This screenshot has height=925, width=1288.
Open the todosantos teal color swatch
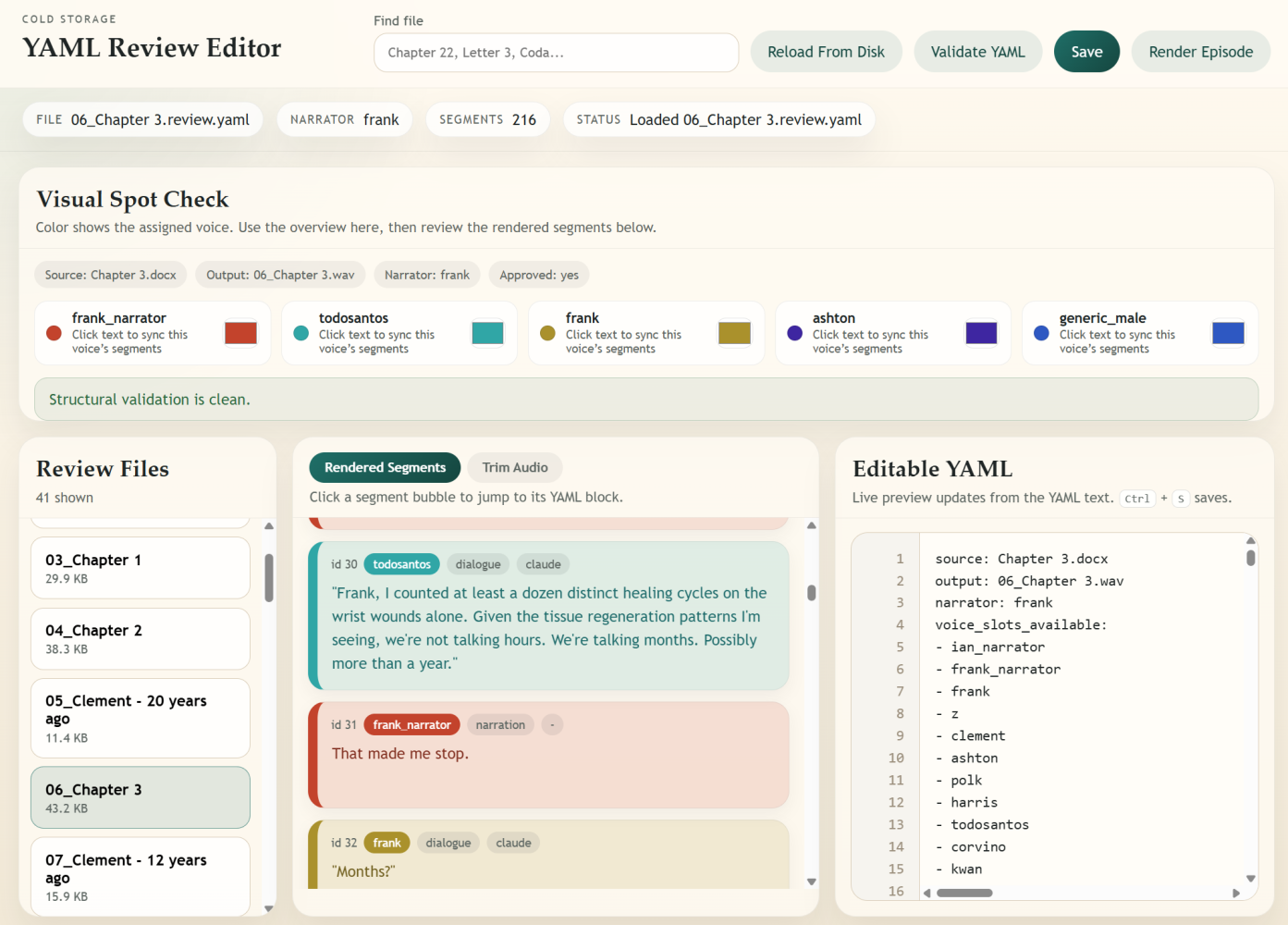[x=487, y=333]
